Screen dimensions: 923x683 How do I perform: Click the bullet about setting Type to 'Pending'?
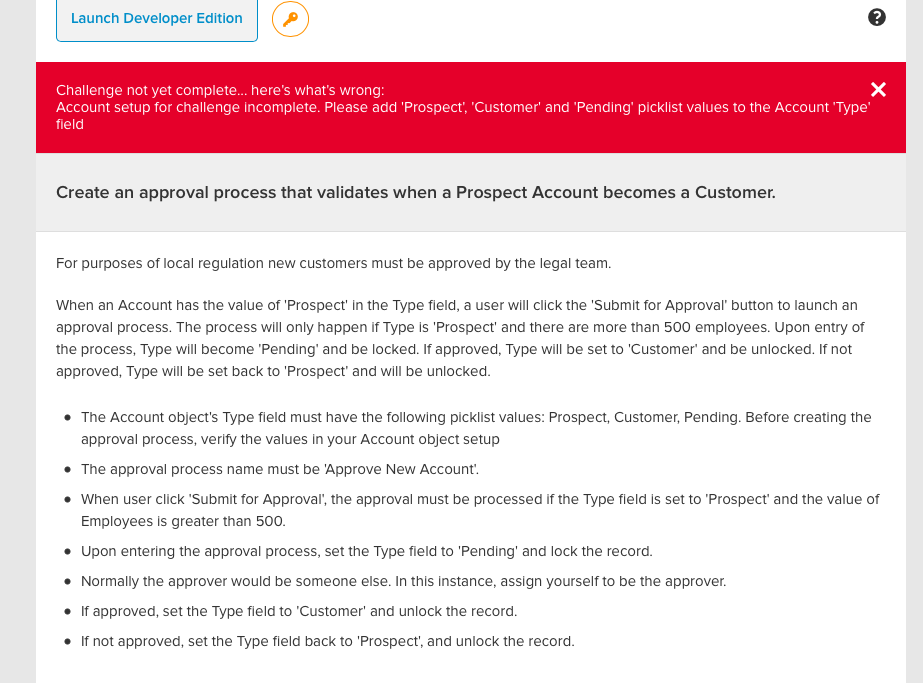click(x=366, y=551)
